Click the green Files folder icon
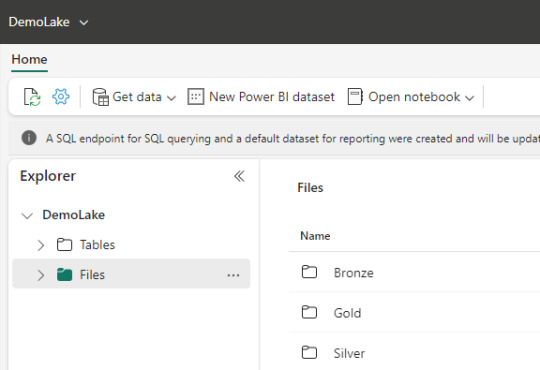540x370 pixels. 64,275
